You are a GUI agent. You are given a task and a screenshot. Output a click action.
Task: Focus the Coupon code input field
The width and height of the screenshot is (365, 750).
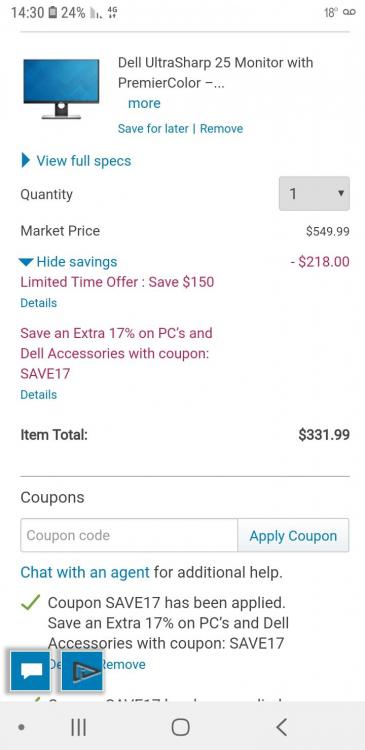coord(129,535)
